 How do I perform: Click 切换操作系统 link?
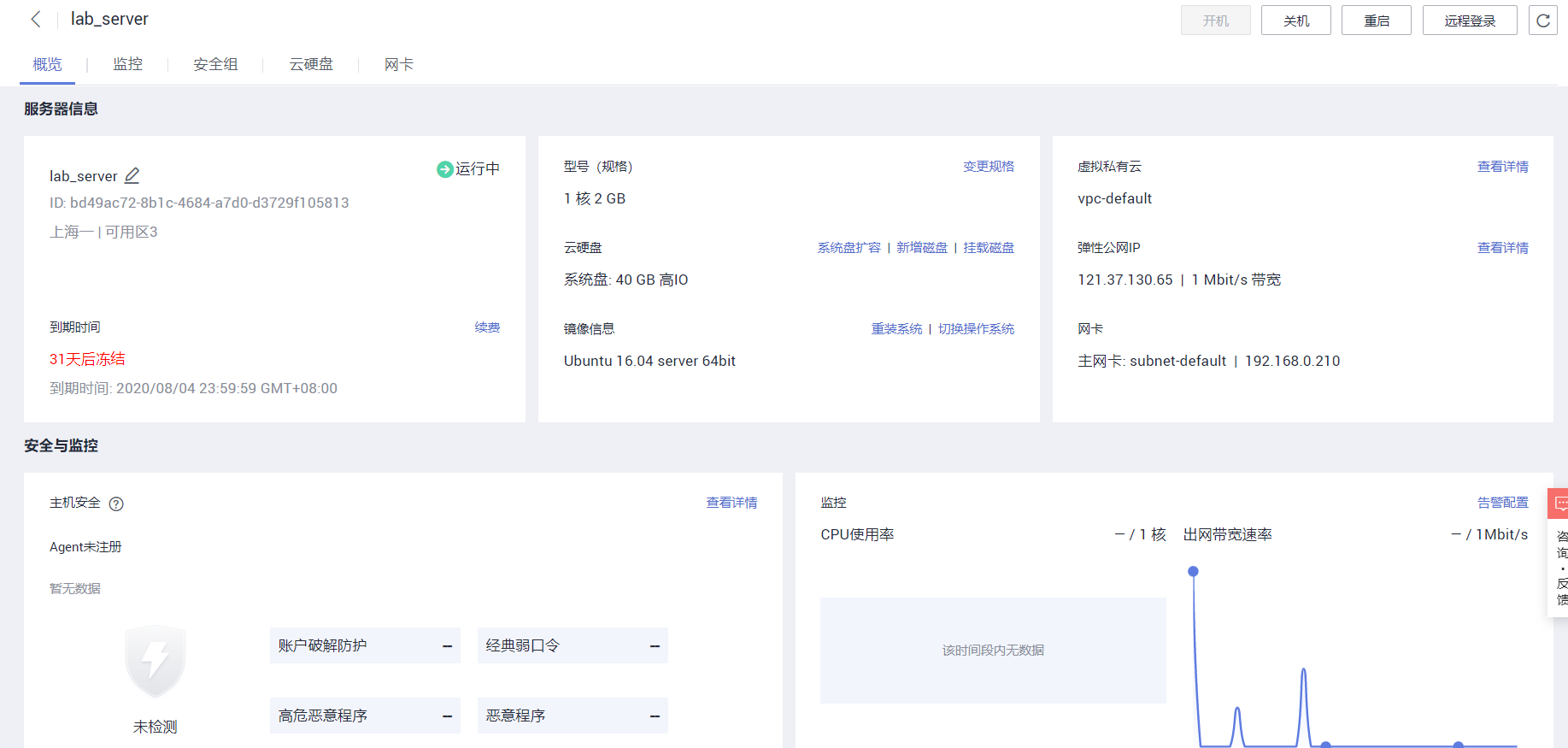976,329
